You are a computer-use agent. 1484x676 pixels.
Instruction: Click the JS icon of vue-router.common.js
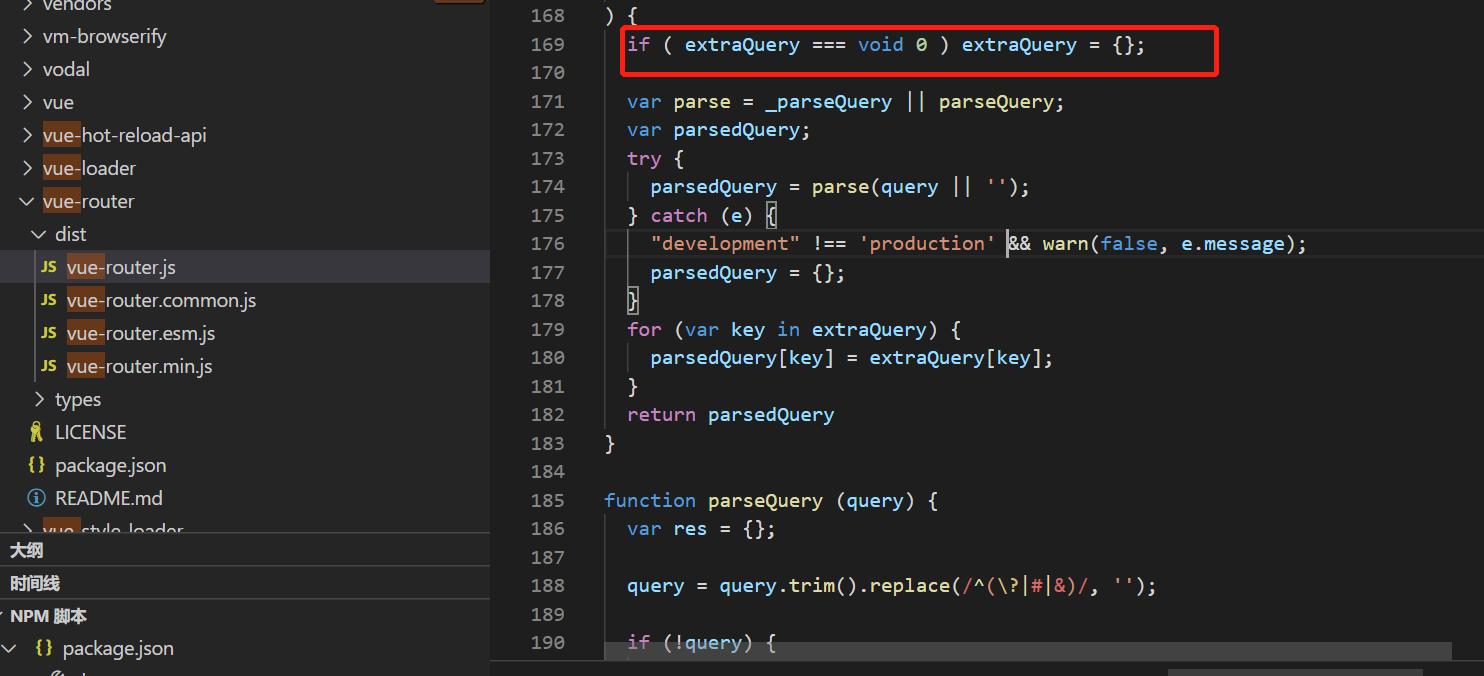coord(48,301)
